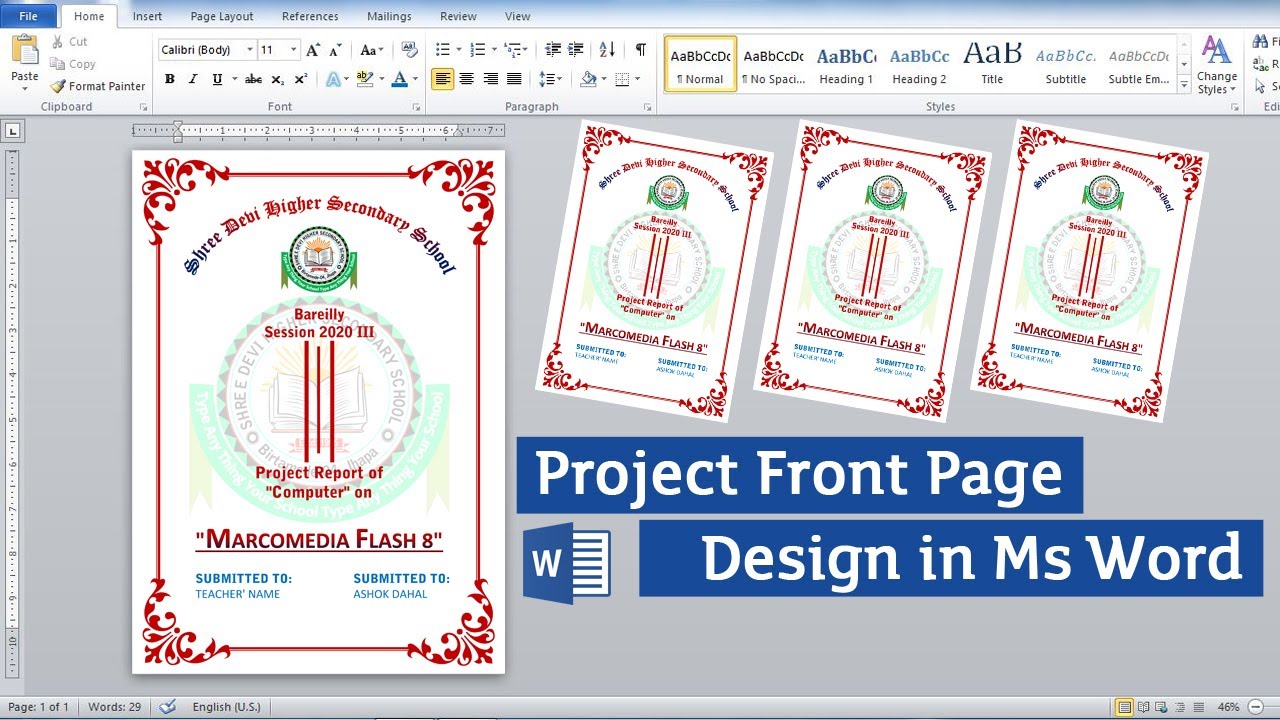Decrease paragraph indent
Screen dimensions: 1280x720
[x=553, y=50]
